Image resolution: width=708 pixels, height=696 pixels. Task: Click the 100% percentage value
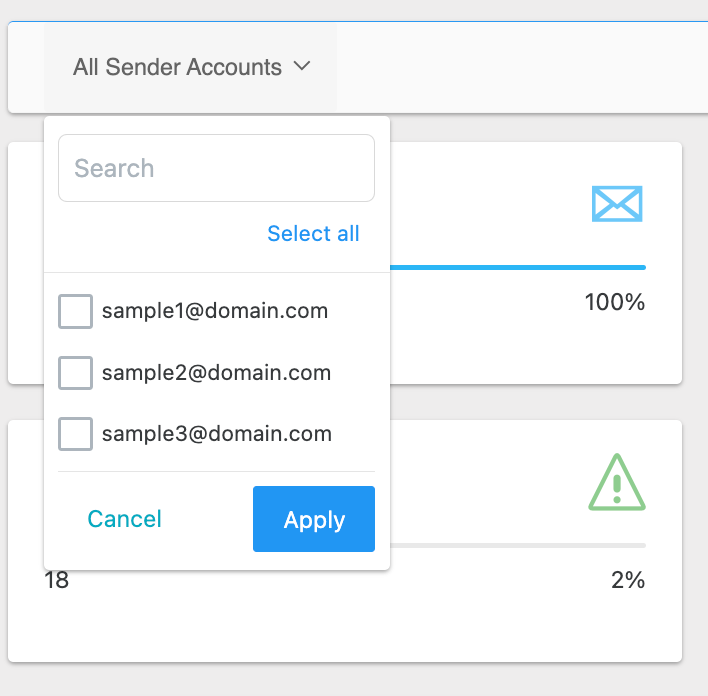point(615,302)
